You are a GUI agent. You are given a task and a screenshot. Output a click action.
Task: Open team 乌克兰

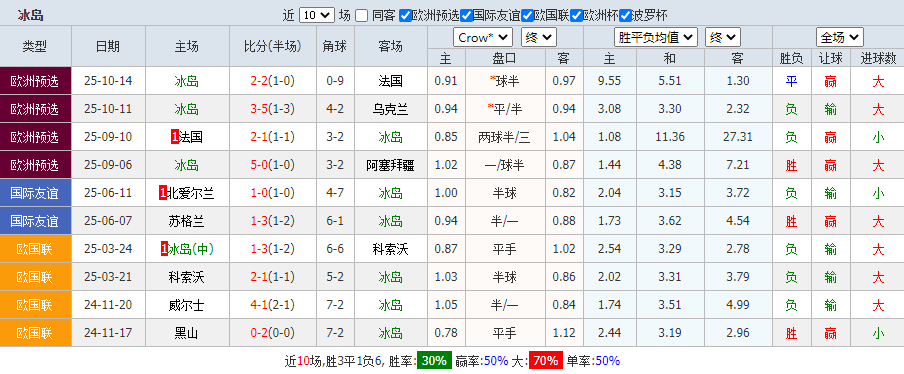[391, 109]
